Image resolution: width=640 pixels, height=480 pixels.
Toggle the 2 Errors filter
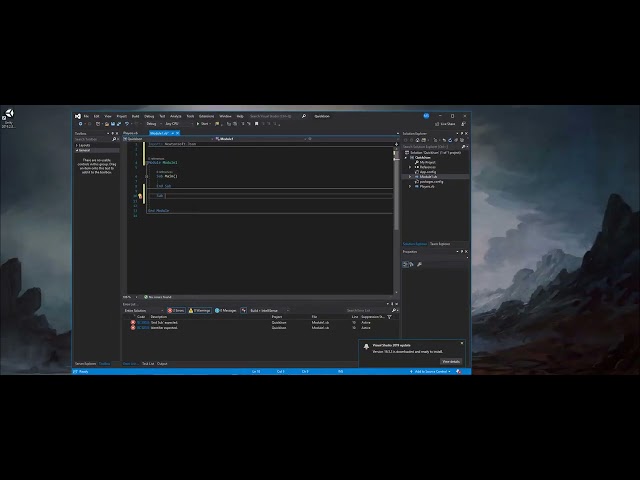tap(176, 311)
